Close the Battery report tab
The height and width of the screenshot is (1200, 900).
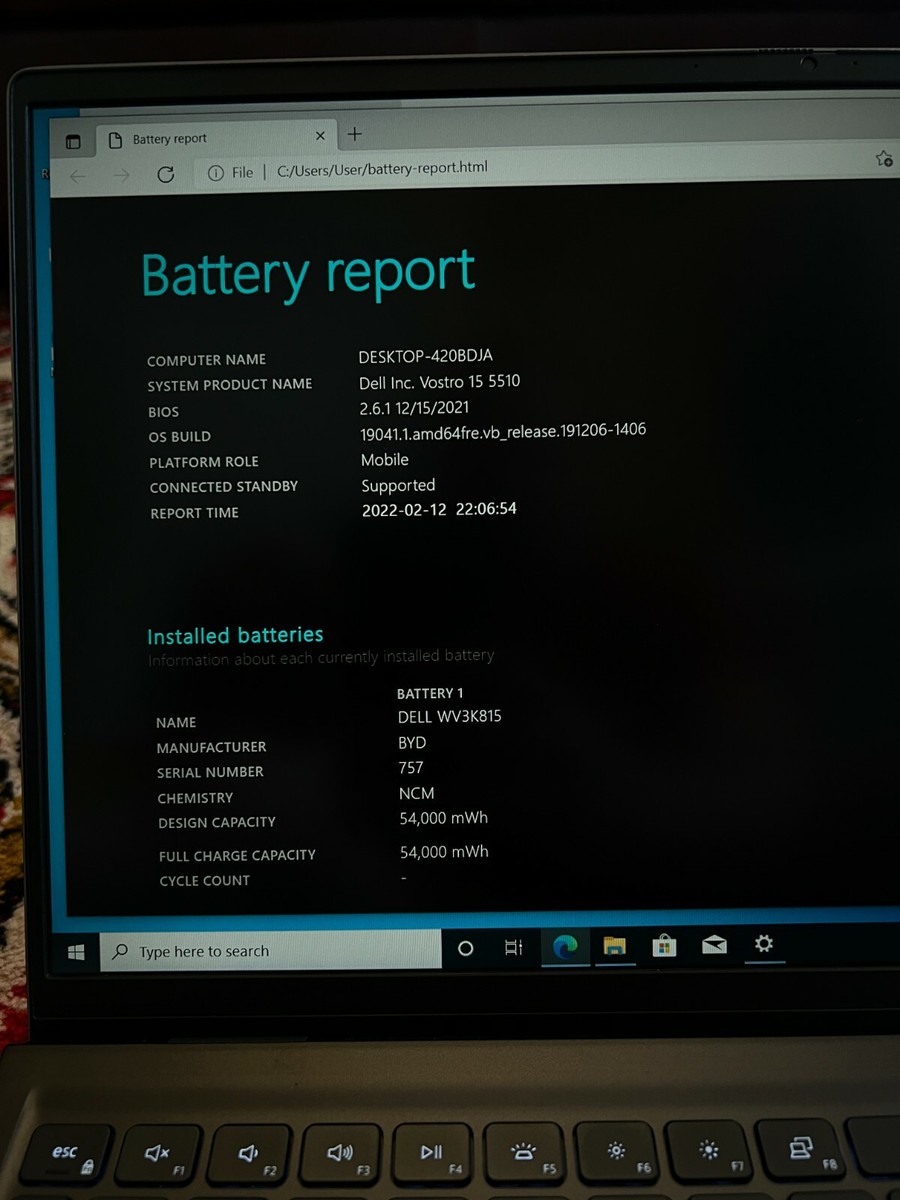(x=320, y=136)
